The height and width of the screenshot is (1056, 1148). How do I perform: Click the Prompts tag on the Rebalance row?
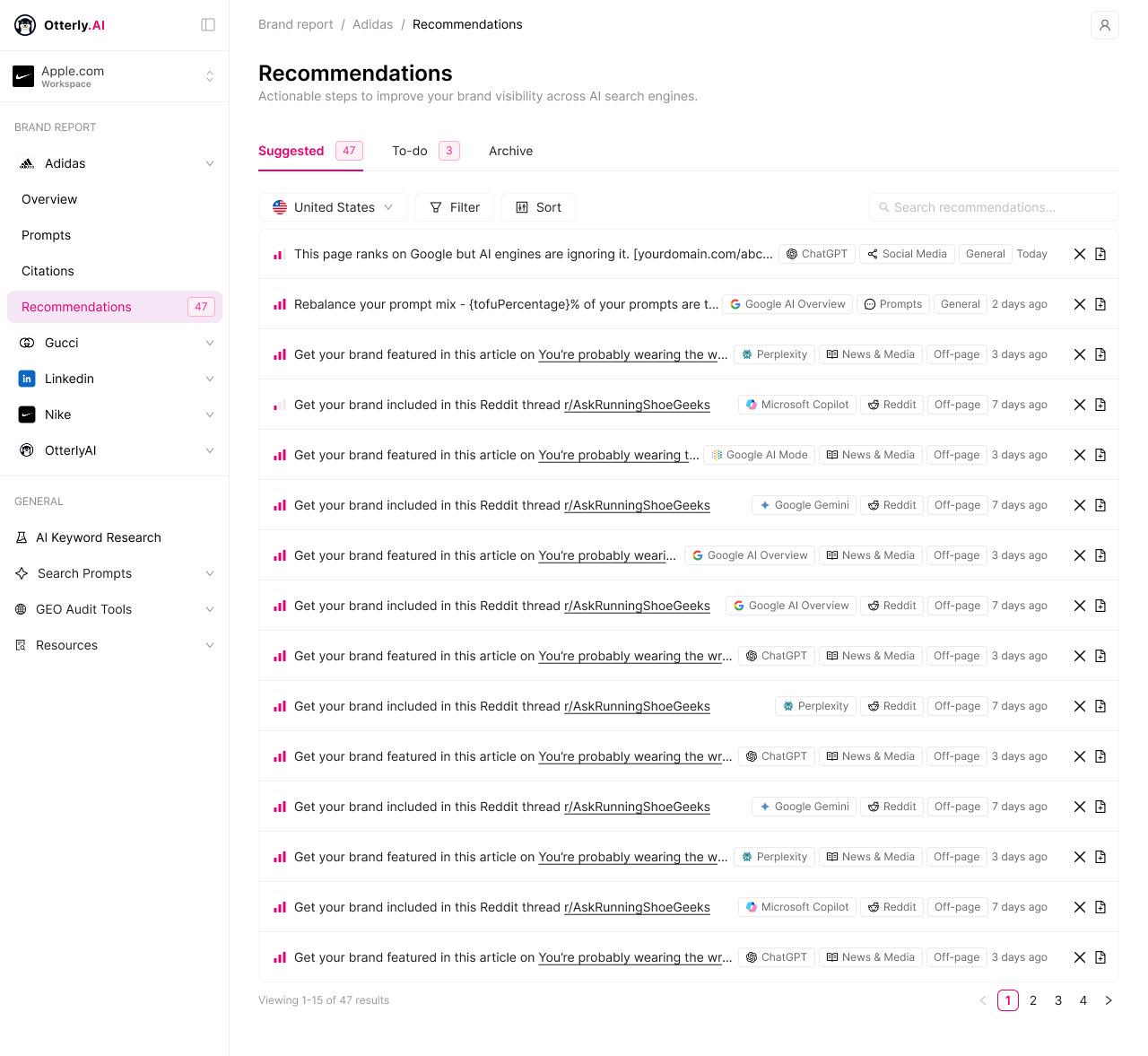click(x=892, y=304)
